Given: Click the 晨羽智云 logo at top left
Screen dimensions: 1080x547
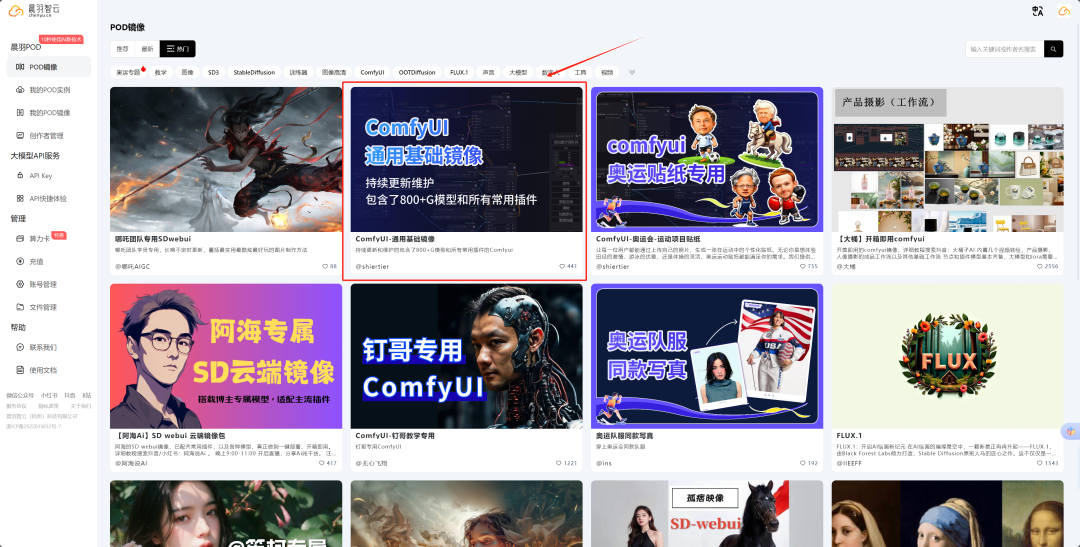Looking at the screenshot, I should point(34,10).
